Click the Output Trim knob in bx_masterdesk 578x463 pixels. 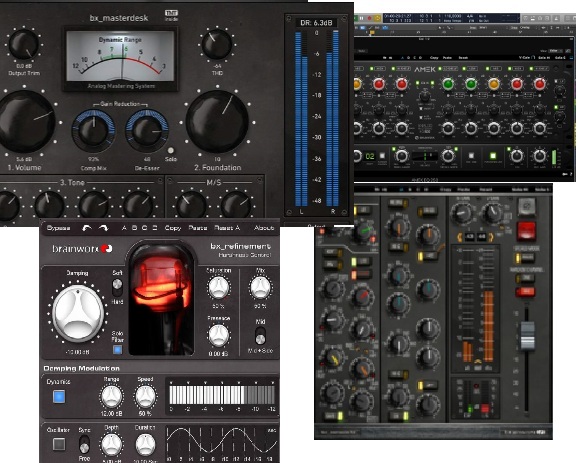[24, 45]
